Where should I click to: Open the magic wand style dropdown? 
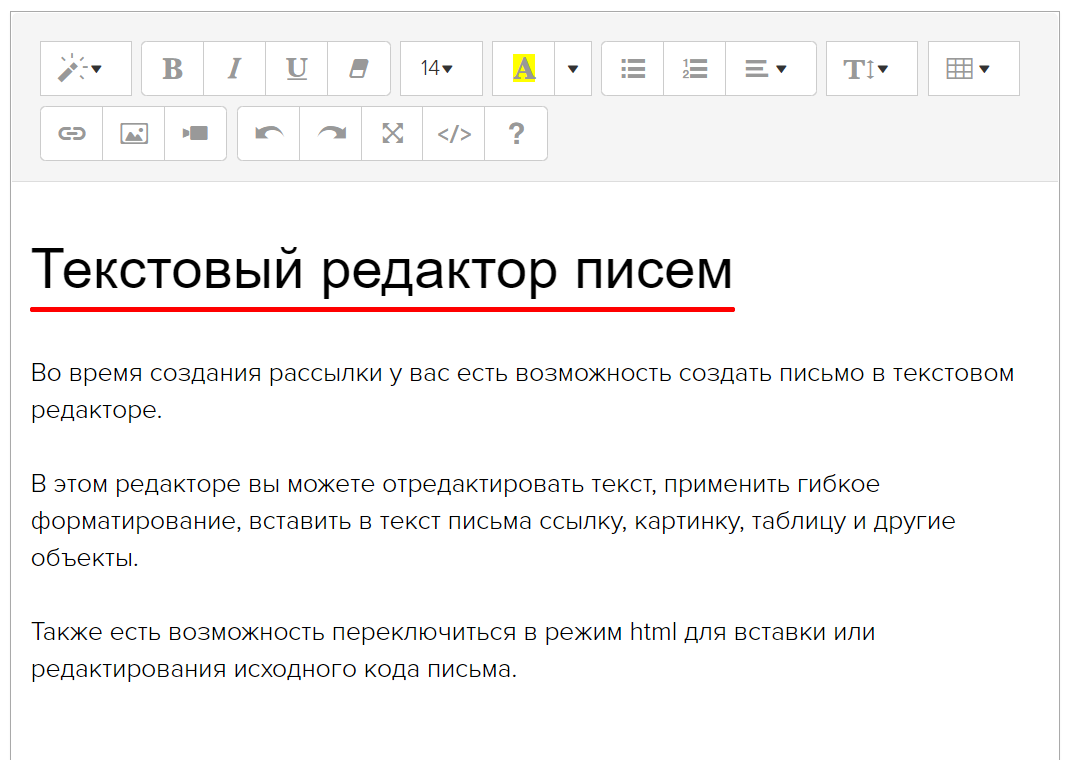point(85,69)
